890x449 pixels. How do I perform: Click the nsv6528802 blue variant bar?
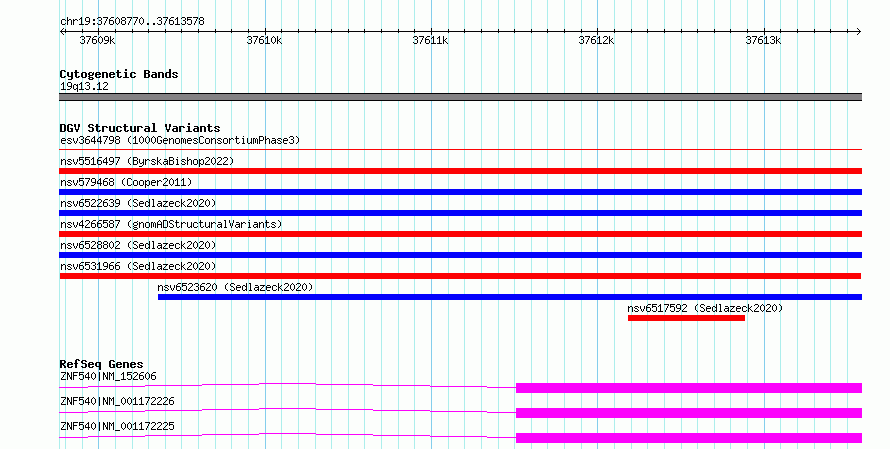[460, 255]
